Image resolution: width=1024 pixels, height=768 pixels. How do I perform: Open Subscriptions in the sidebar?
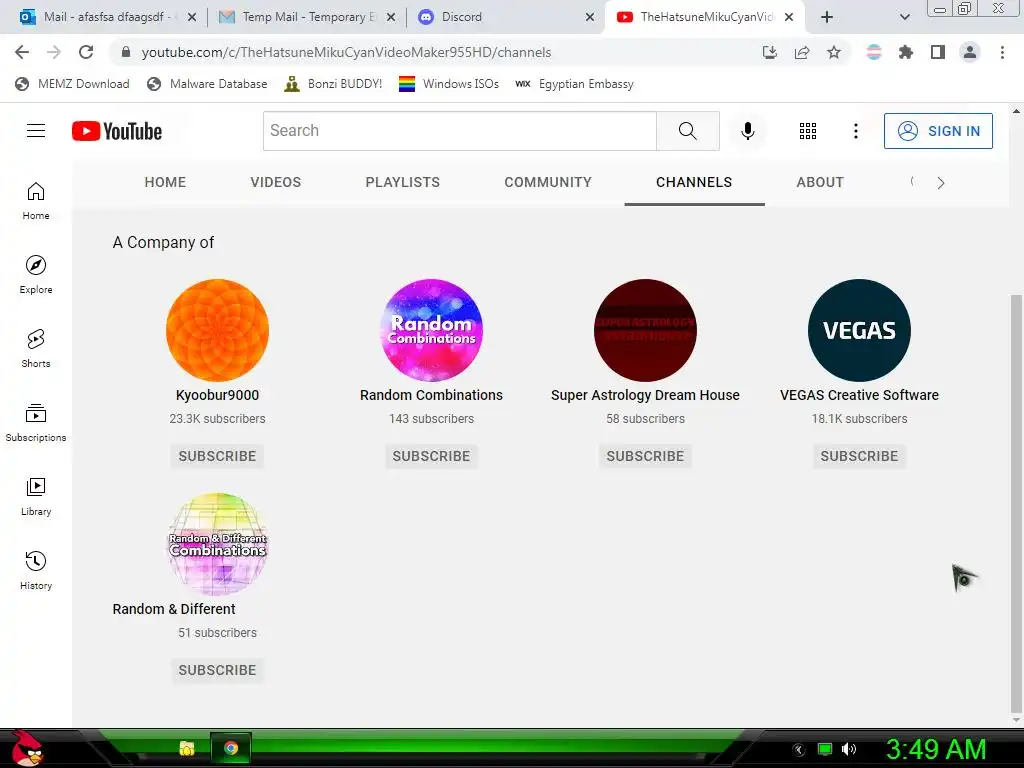(36, 423)
